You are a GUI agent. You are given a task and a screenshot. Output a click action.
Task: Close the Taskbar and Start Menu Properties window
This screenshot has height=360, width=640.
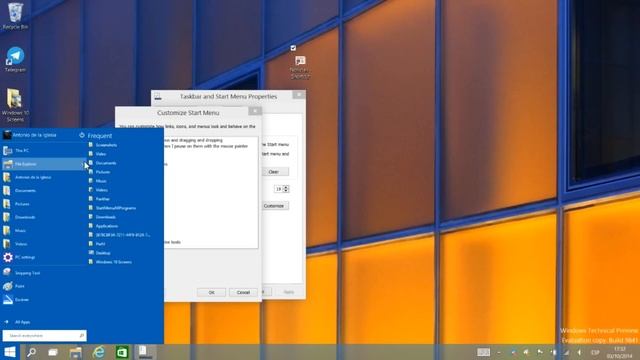(x=299, y=95)
